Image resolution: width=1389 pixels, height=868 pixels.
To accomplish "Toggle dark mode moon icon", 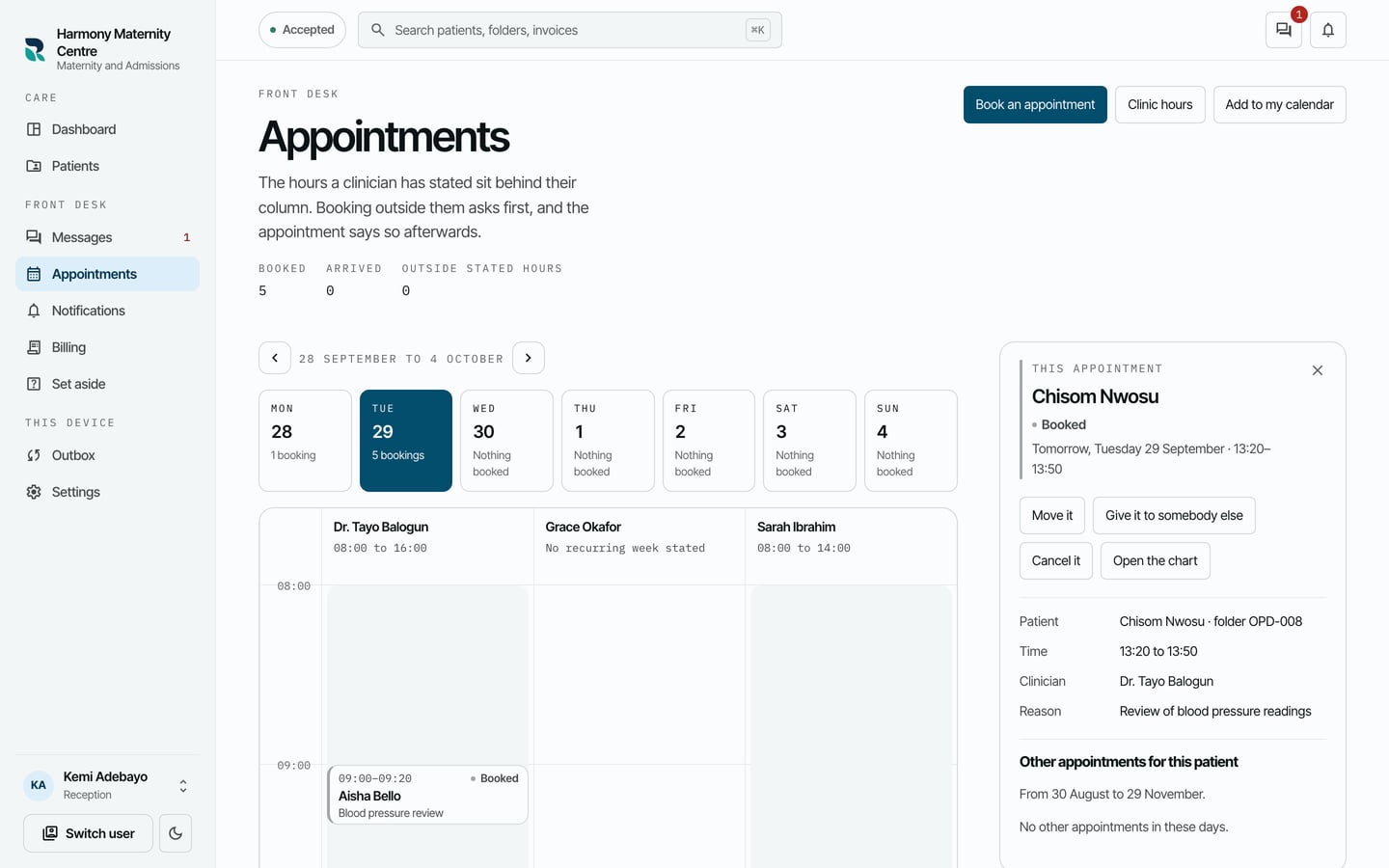I will pos(175,833).
